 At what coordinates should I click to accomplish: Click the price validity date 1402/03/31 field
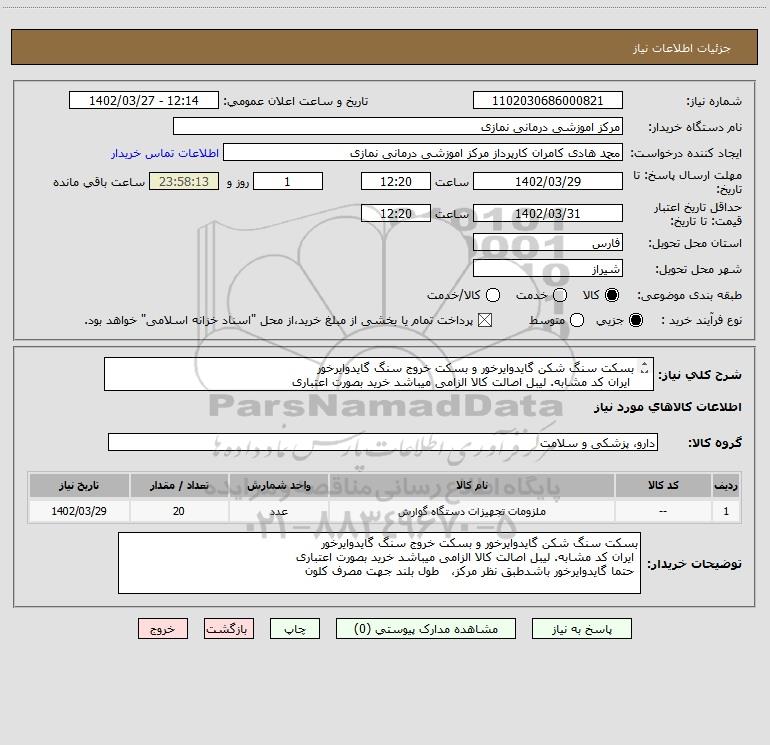[548, 213]
